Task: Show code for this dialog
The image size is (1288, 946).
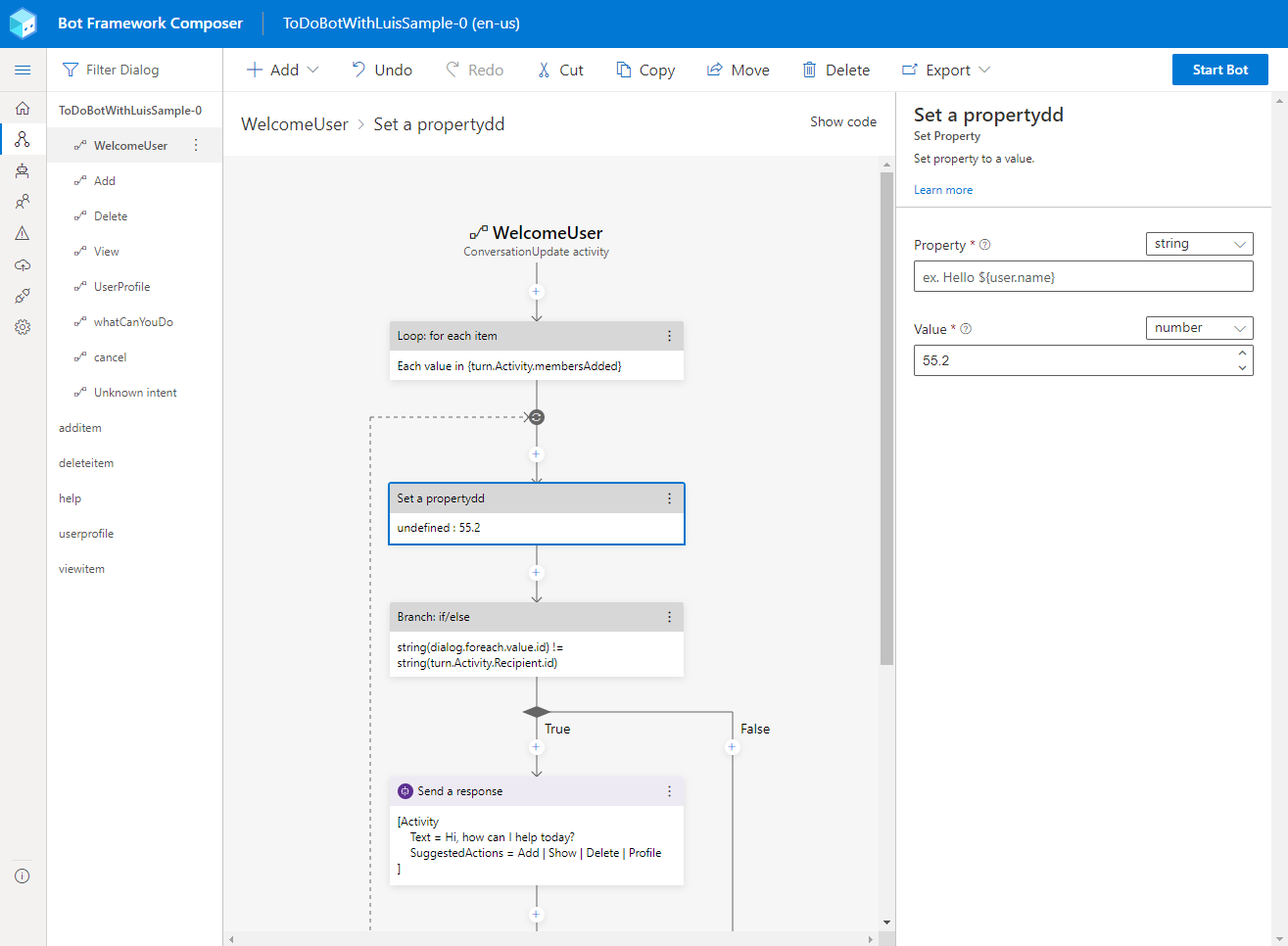Action: tap(843, 121)
